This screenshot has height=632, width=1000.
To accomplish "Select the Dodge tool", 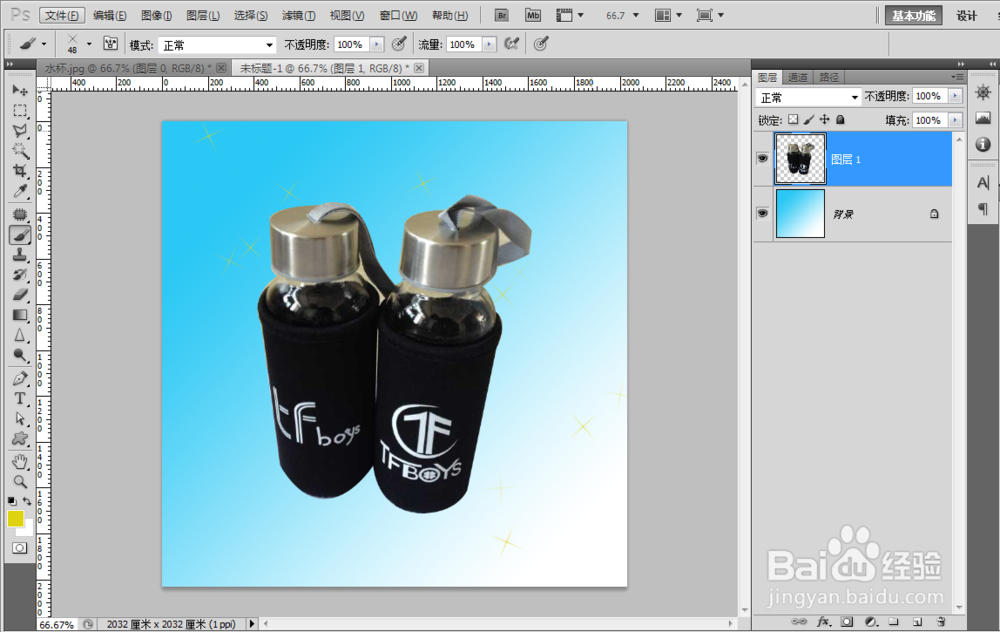I will 20,355.
